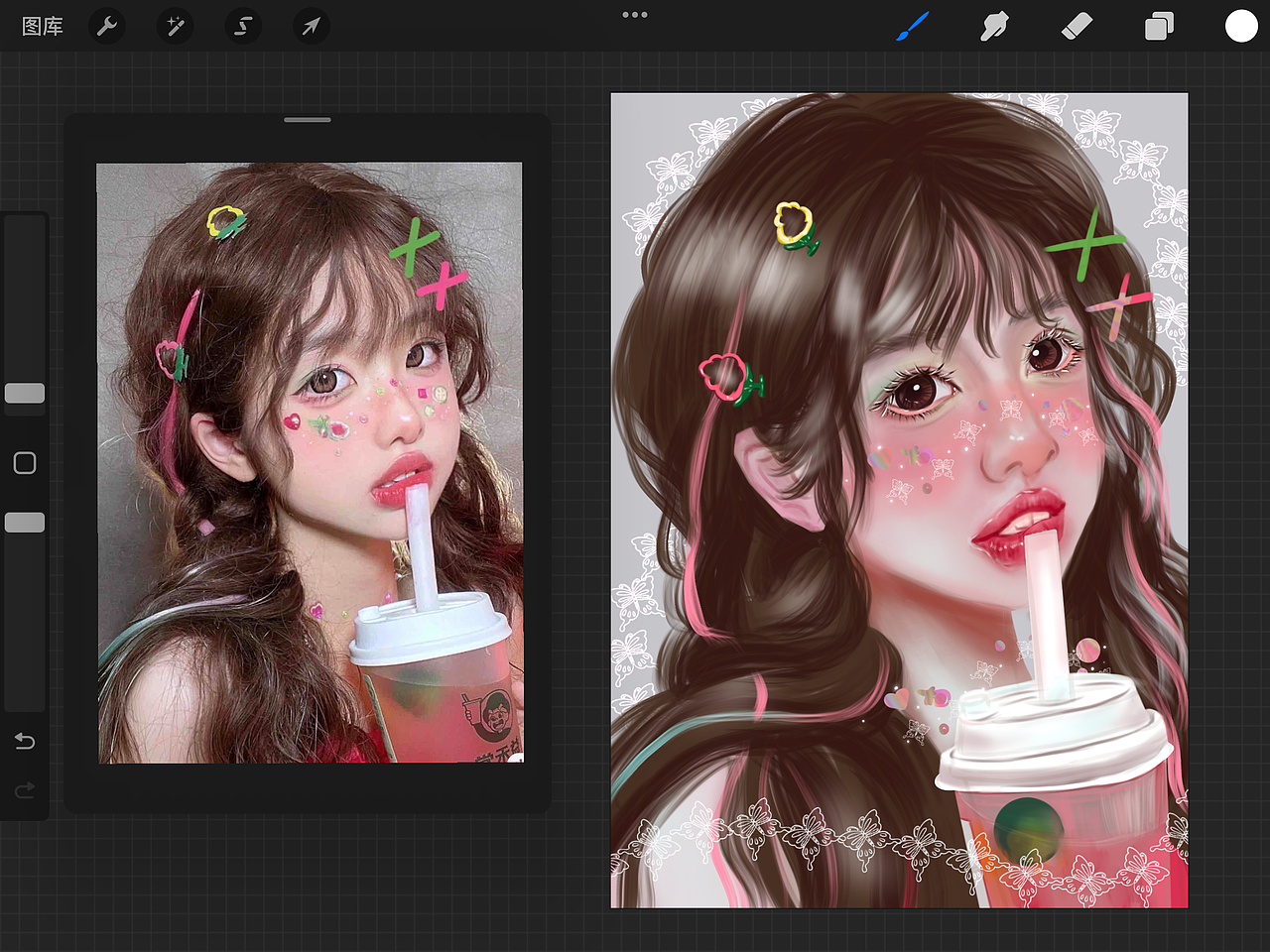Open the 图库 gallery
This screenshot has width=1270, height=952.
point(43,26)
